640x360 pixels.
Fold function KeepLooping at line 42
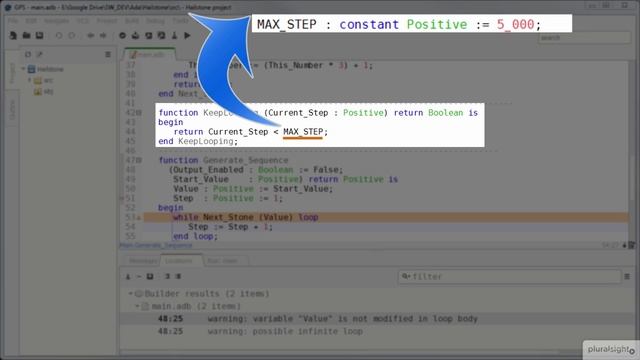pos(139,113)
